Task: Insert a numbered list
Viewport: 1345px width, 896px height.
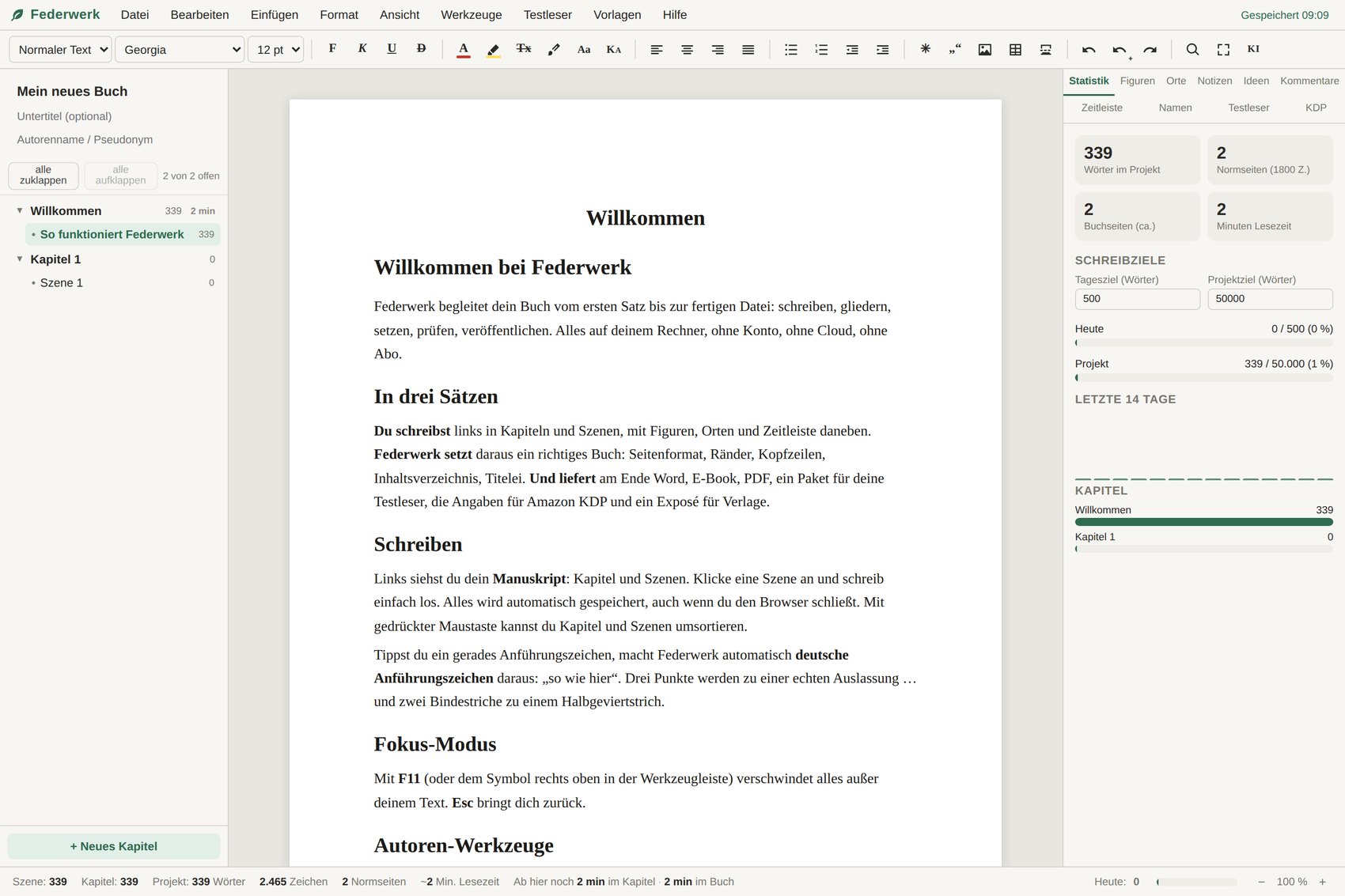Action: [x=821, y=49]
